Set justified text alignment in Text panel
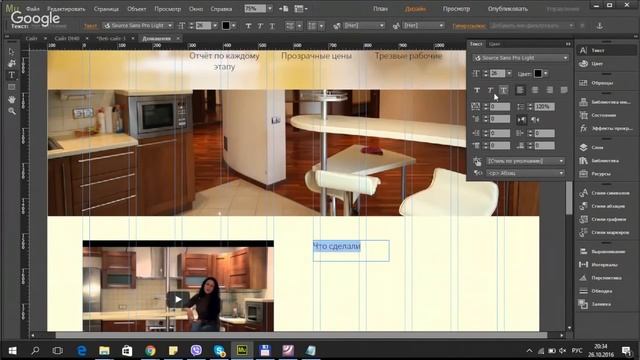The height and width of the screenshot is (360, 640). pos(564,90)
